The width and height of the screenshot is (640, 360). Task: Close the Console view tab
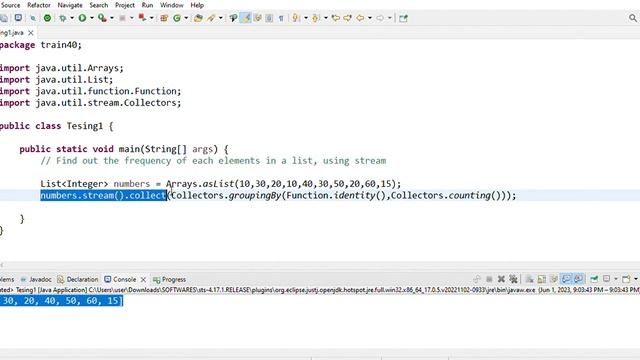(143, 280)
